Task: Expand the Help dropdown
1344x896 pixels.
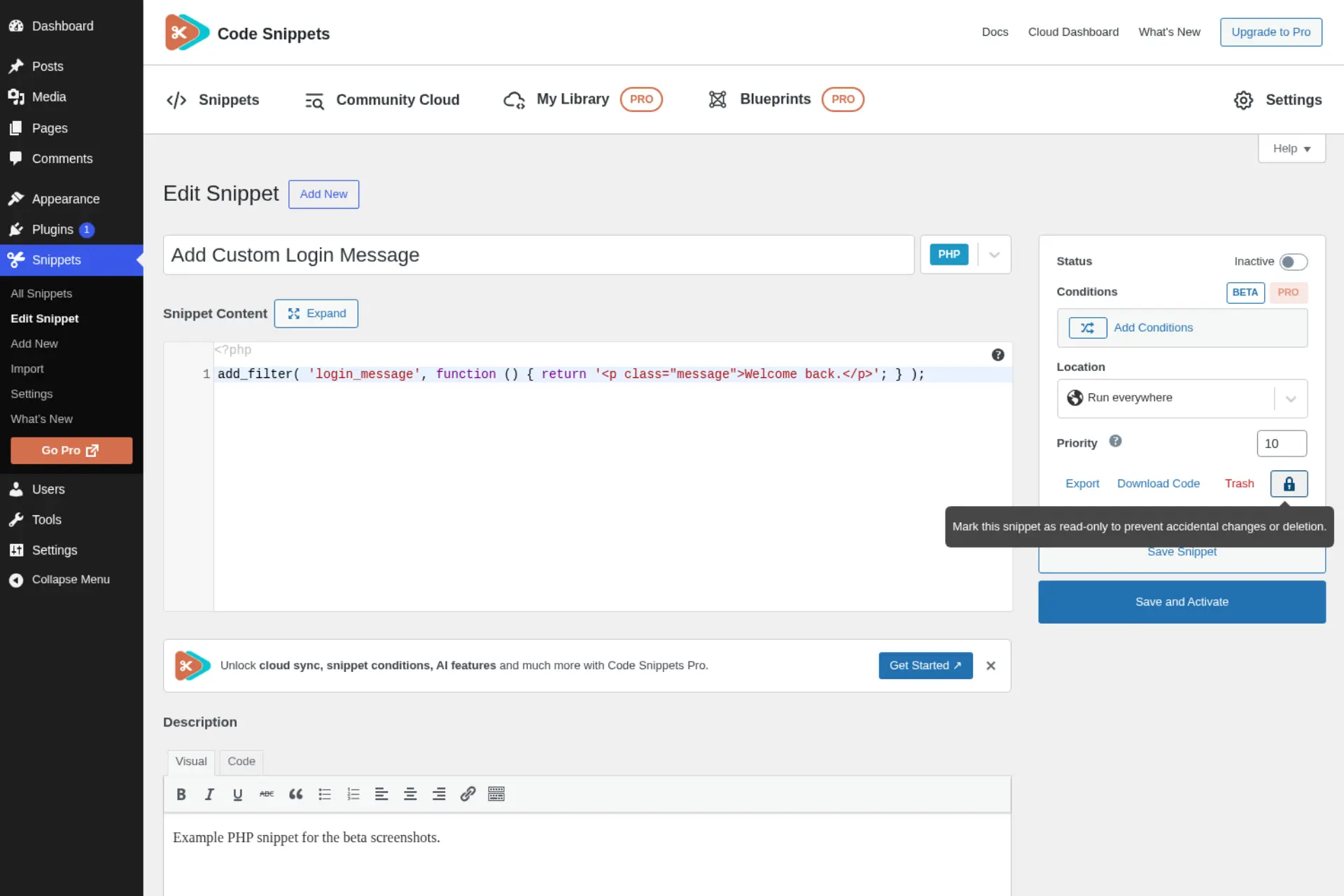Action: [x=1291, y=148]
